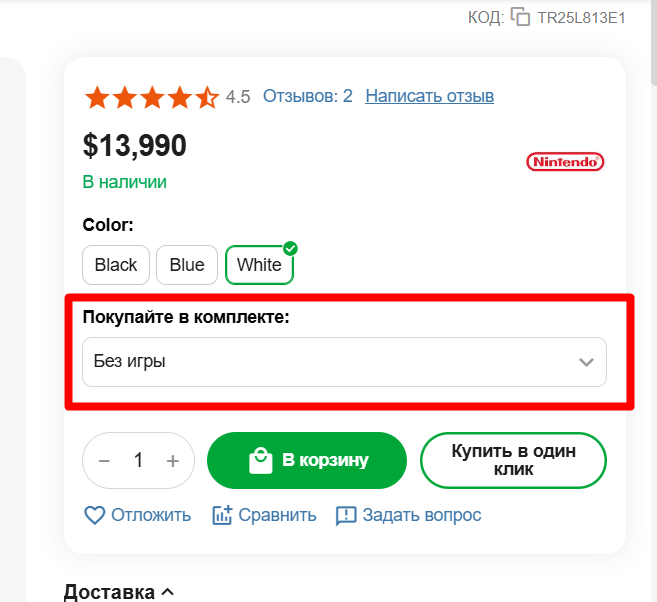Increase quantity with the plus button
Screen dimensions: 657x602
coord(173,461)
